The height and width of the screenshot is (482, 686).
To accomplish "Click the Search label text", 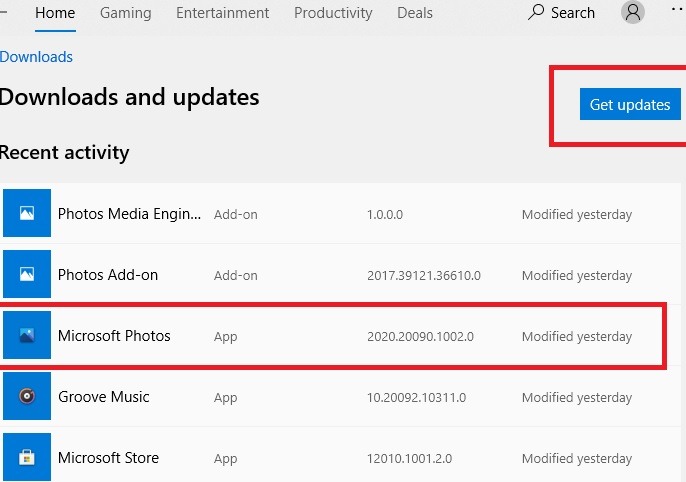I will click(x=573, y=13).
